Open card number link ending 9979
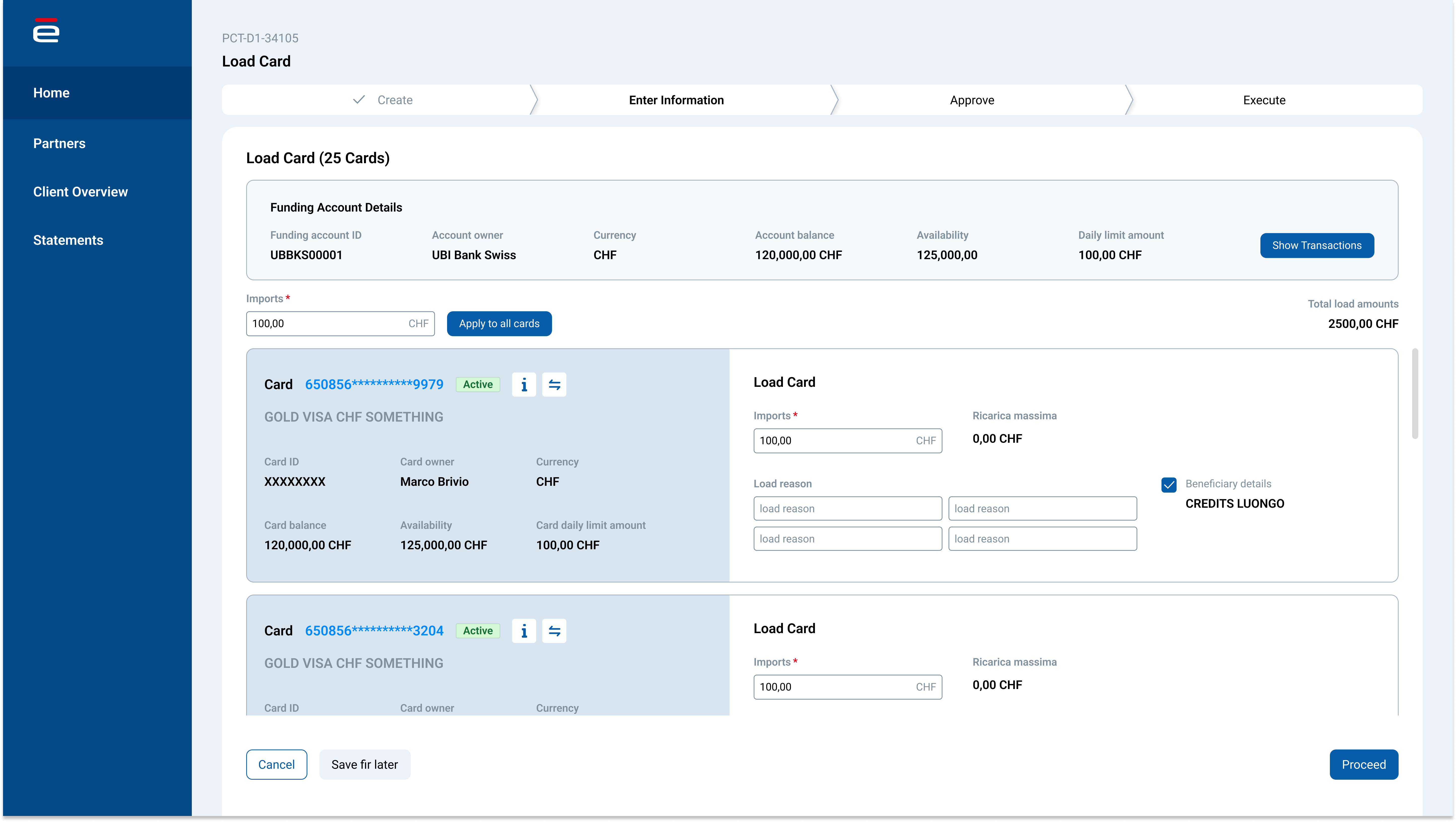 click(374, 384)
